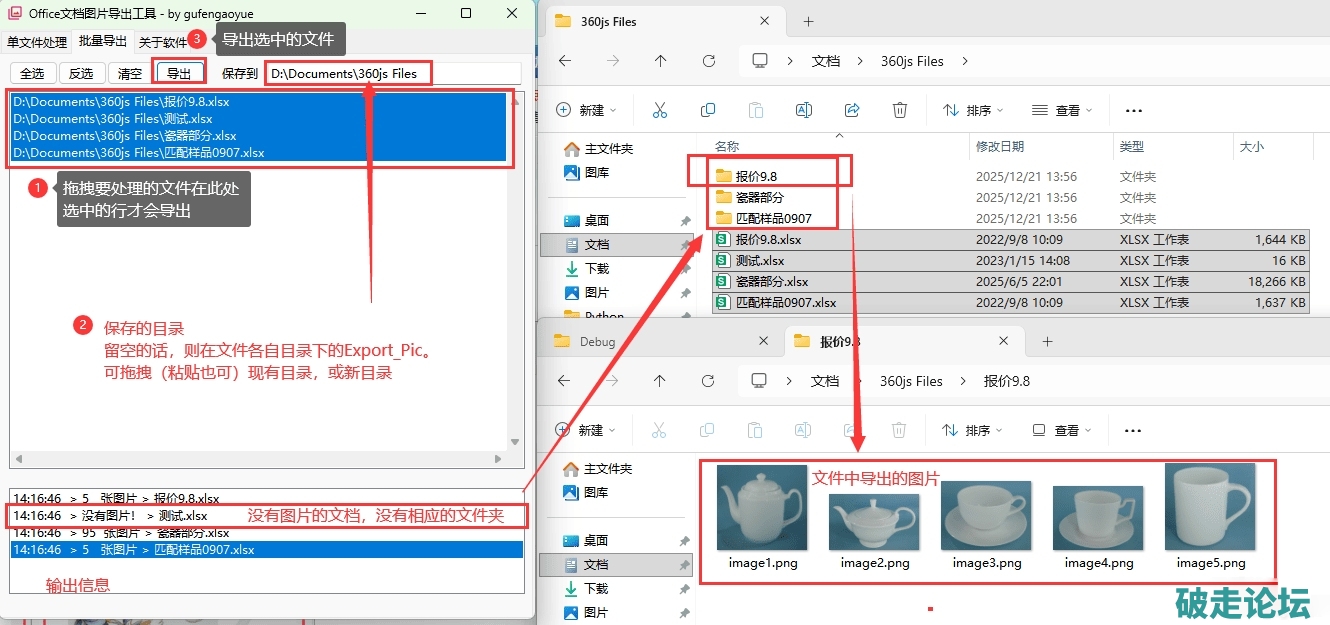Go up one level from the 报价9.8 folder
This screenshot has width=1330, height=625.
pyautogui.click(x=660, y=381)
